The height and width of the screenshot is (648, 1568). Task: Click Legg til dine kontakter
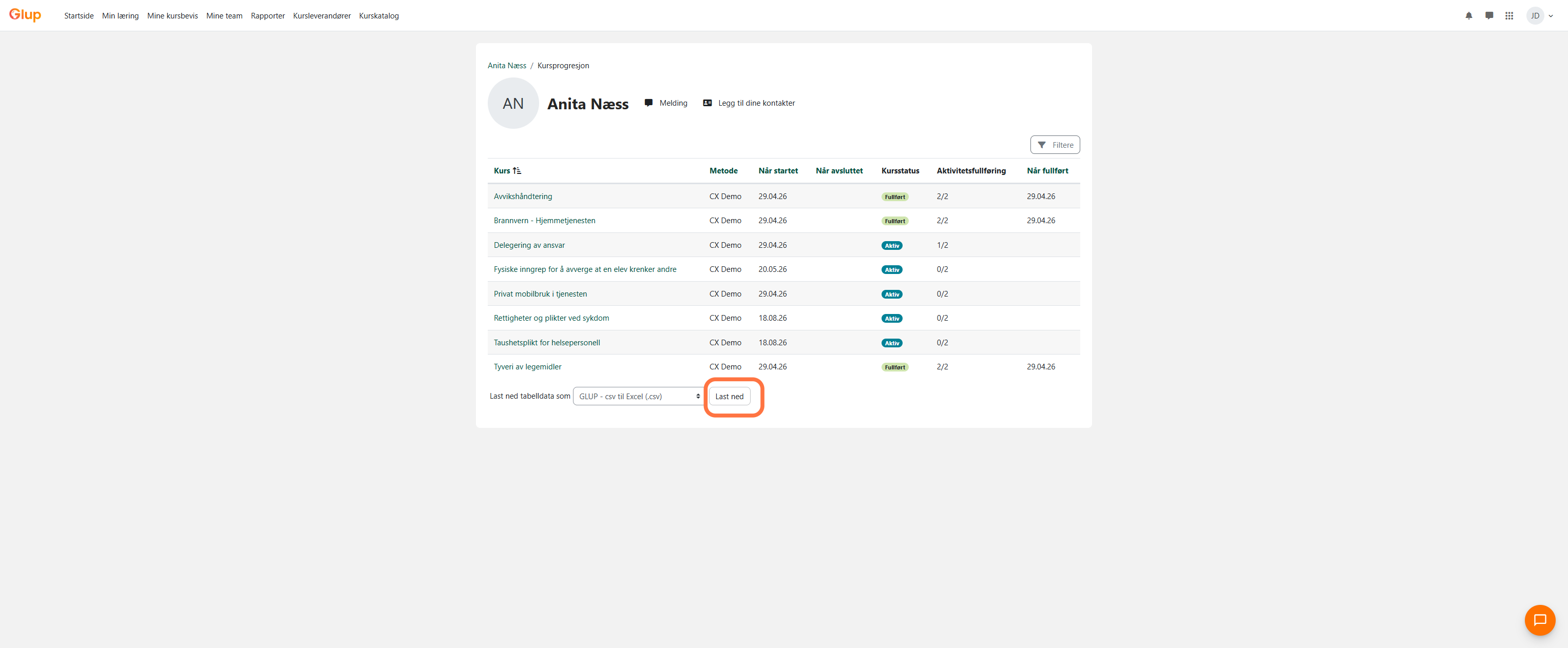(756, 103)
